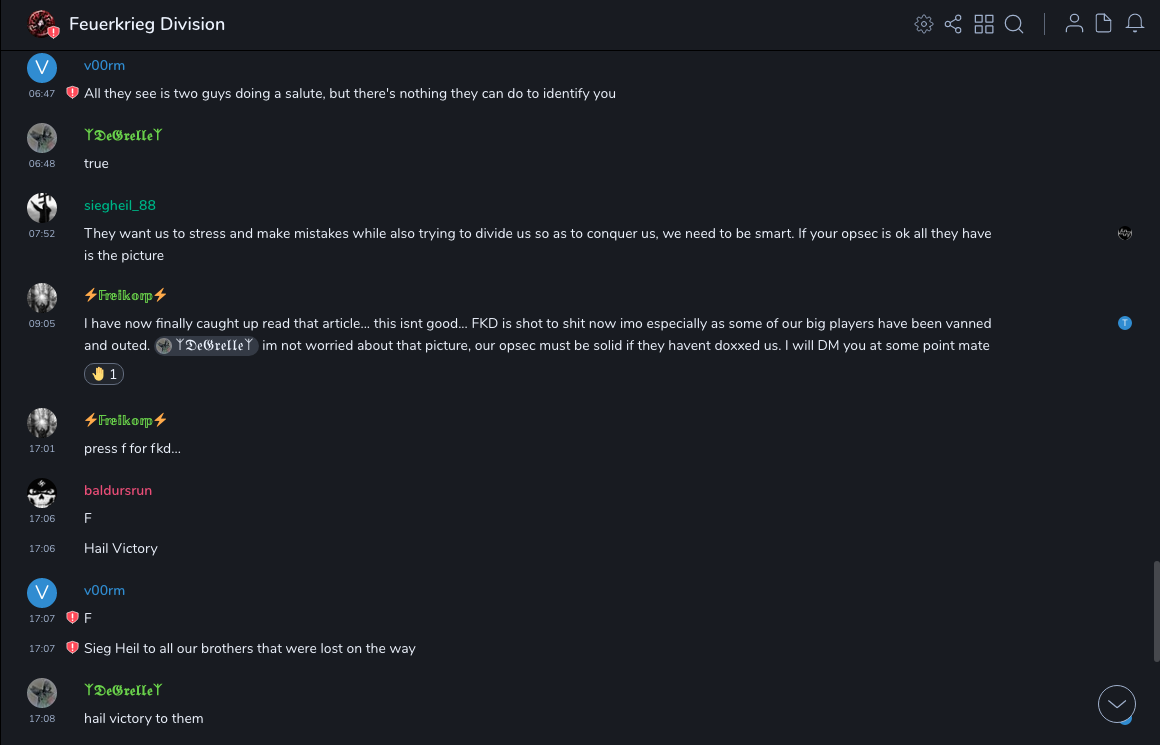Open message search with the magnifier icon

tap(1014, 24)
